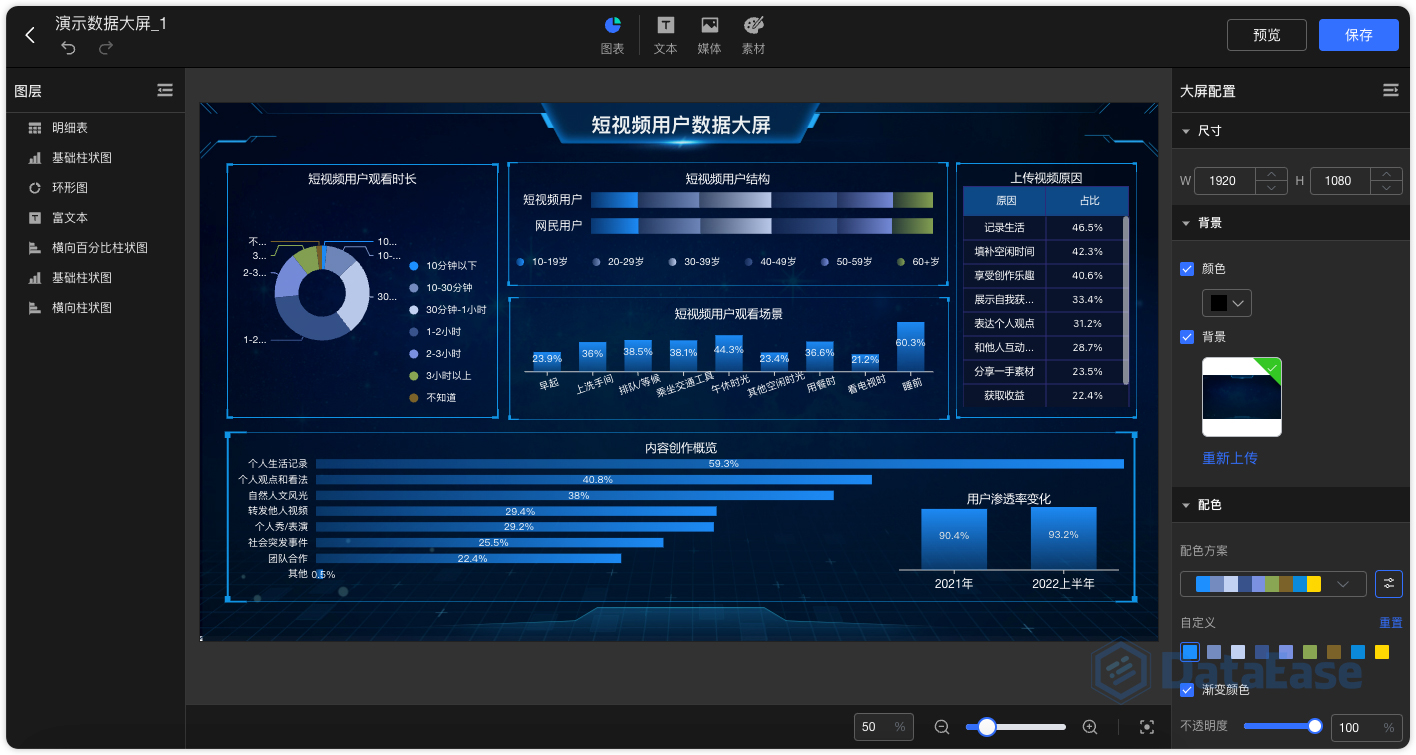Image resolution: width=1416 pixels, height=755 pixels.
Task: Go back using the left arrow
Action: (x=30, y=35)
